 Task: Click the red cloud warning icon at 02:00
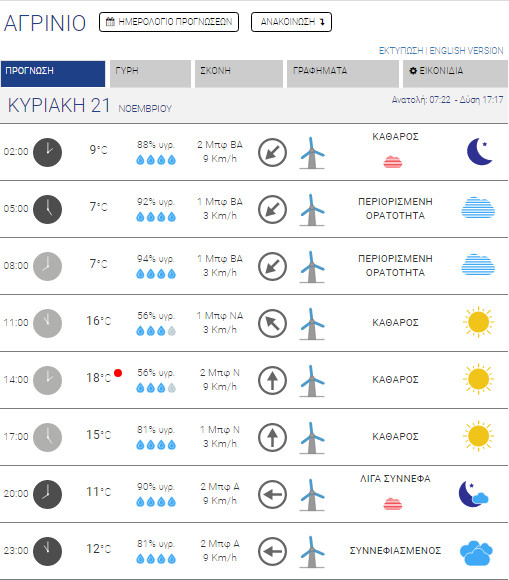[x=392, y=162]
